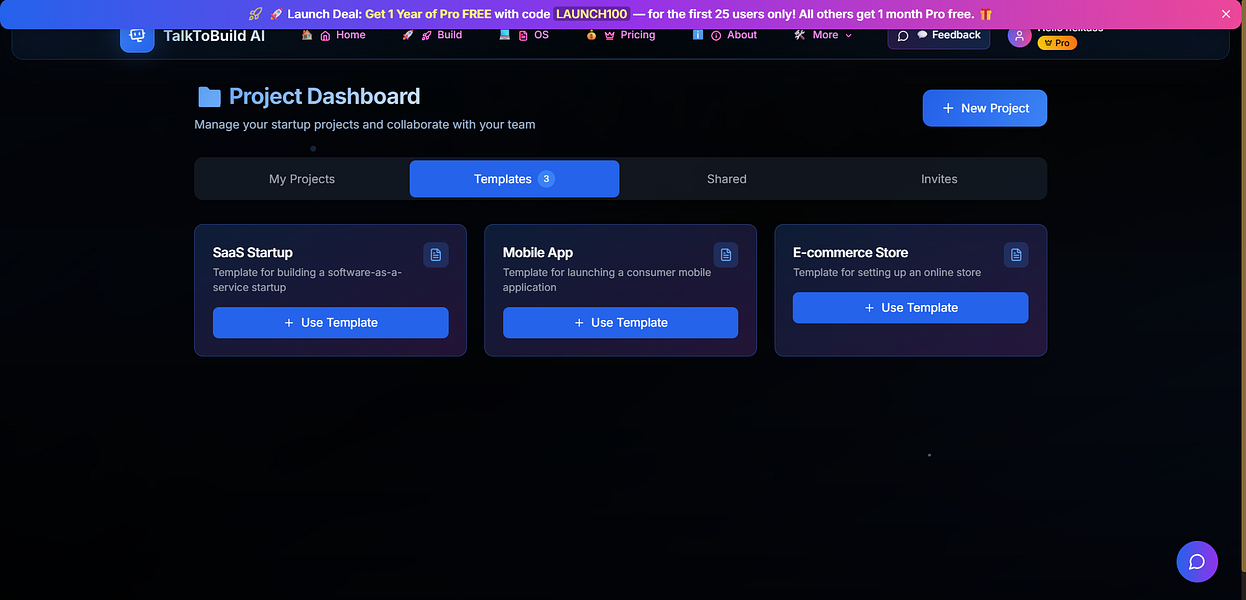The height and width of the screenshot is (600, 1246).
Task: Use the E-commerce Store template
Action: [x=911, y=308]
